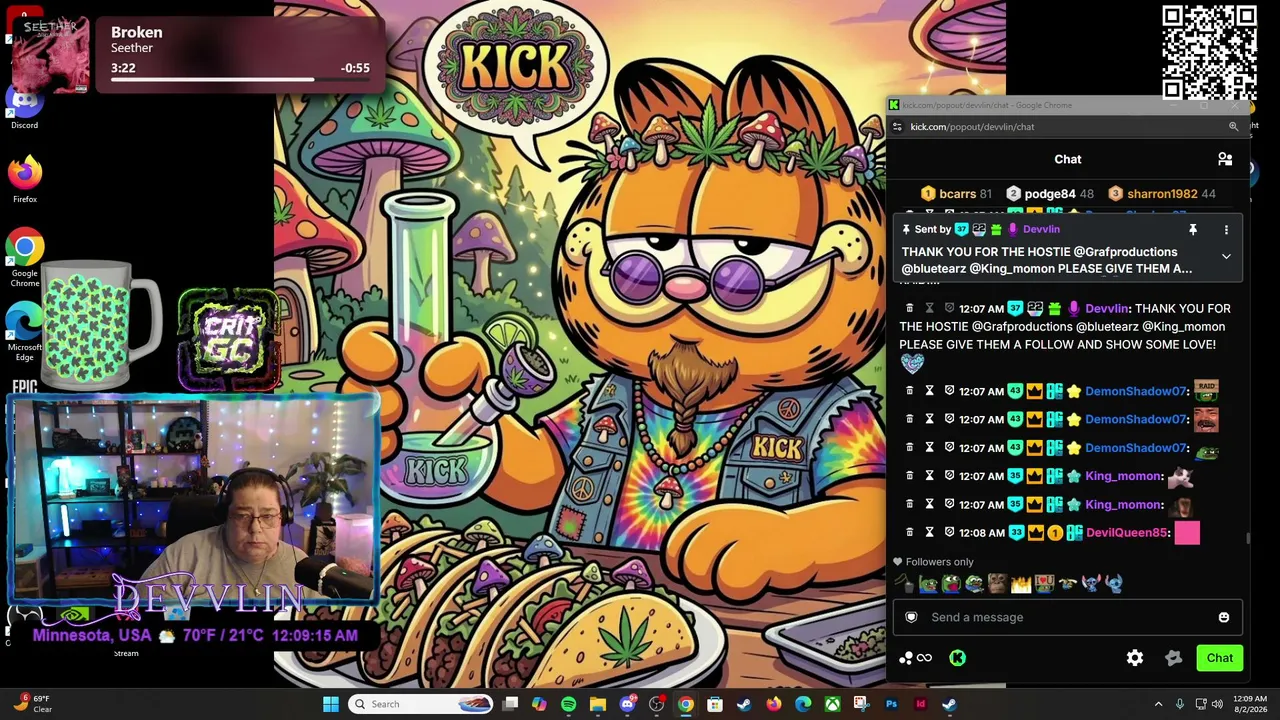Open the chat users list icon

pyautogui.click(x=1225, y=159)
